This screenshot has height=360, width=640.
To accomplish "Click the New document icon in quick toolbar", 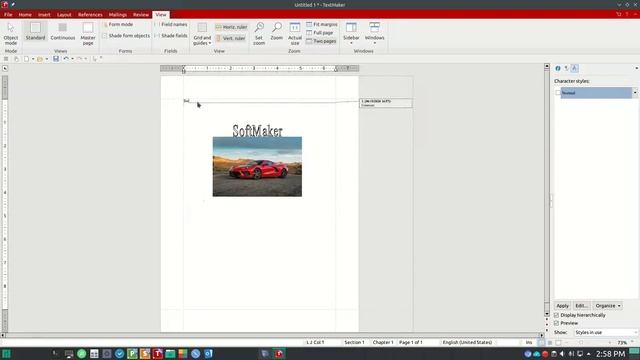I will [26, 59].
